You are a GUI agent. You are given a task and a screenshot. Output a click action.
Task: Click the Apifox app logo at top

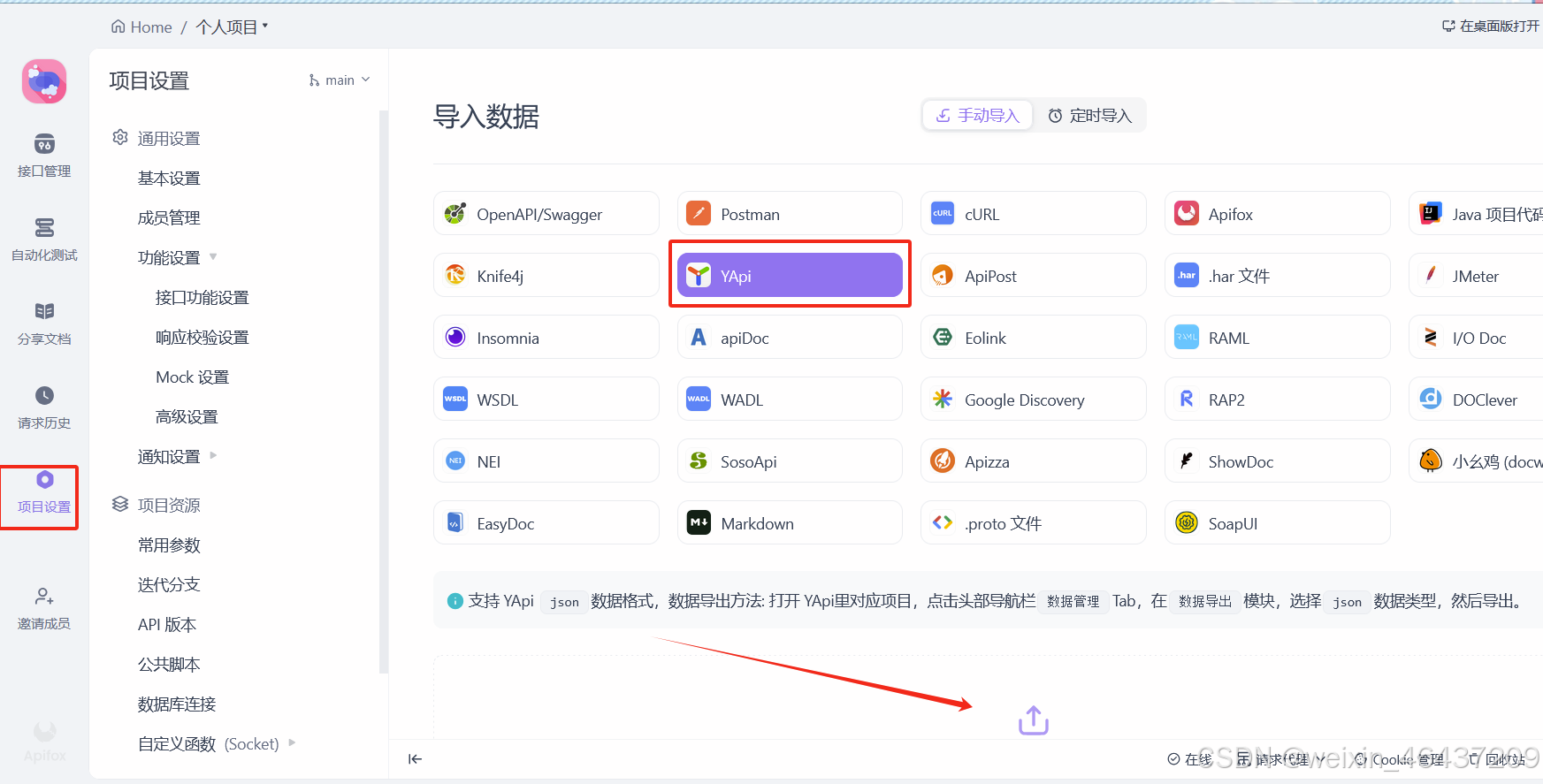(x=44, y=81)
